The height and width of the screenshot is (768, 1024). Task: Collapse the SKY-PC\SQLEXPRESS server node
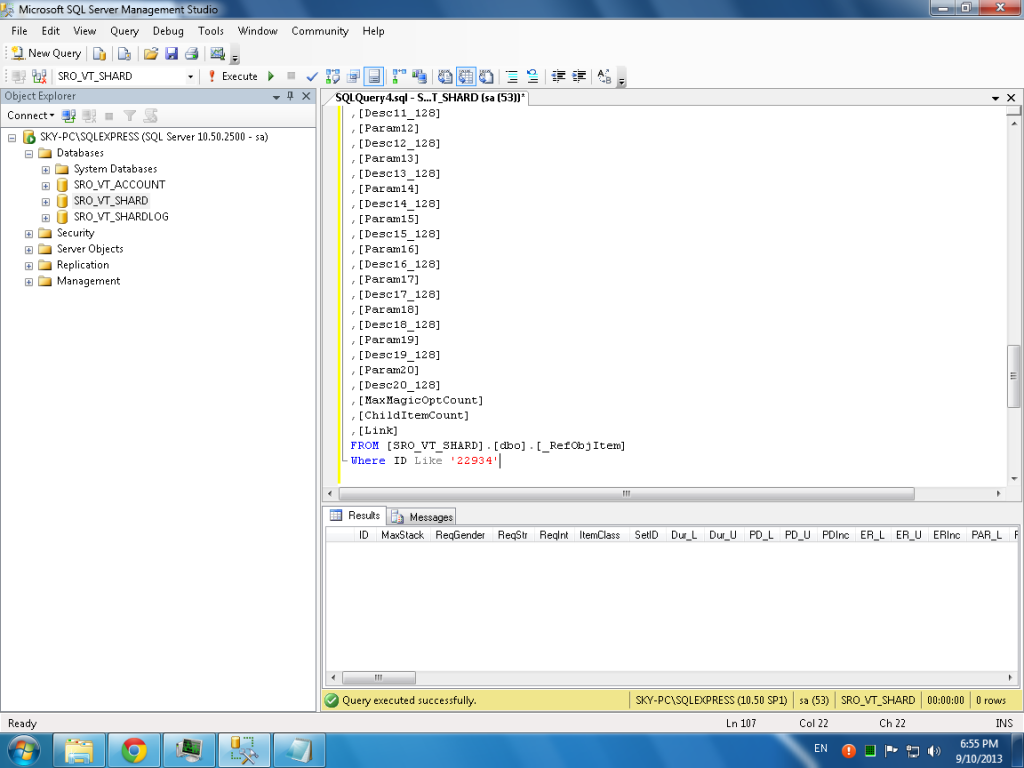(12, 137)
